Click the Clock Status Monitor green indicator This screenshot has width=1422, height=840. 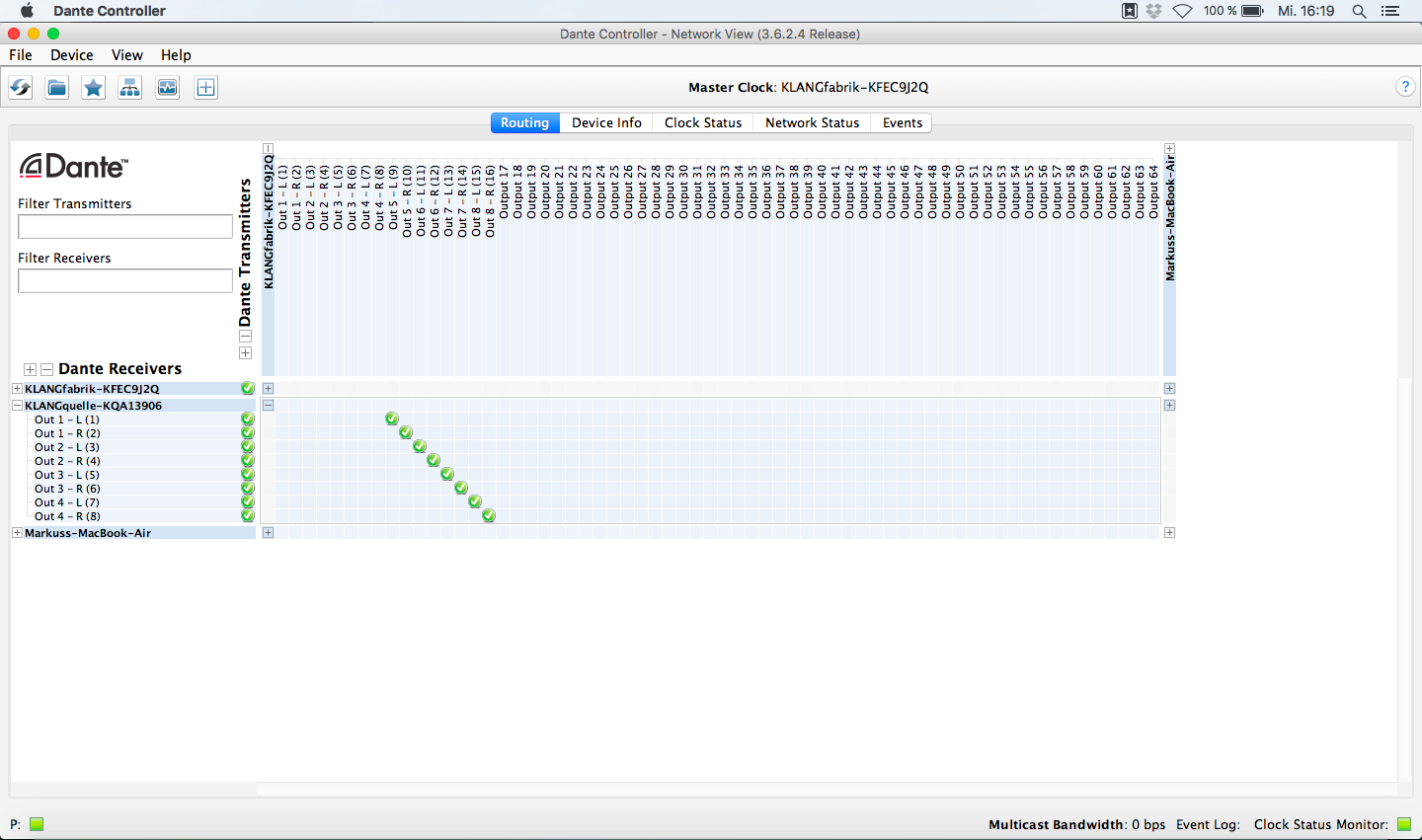[1404, 824]
